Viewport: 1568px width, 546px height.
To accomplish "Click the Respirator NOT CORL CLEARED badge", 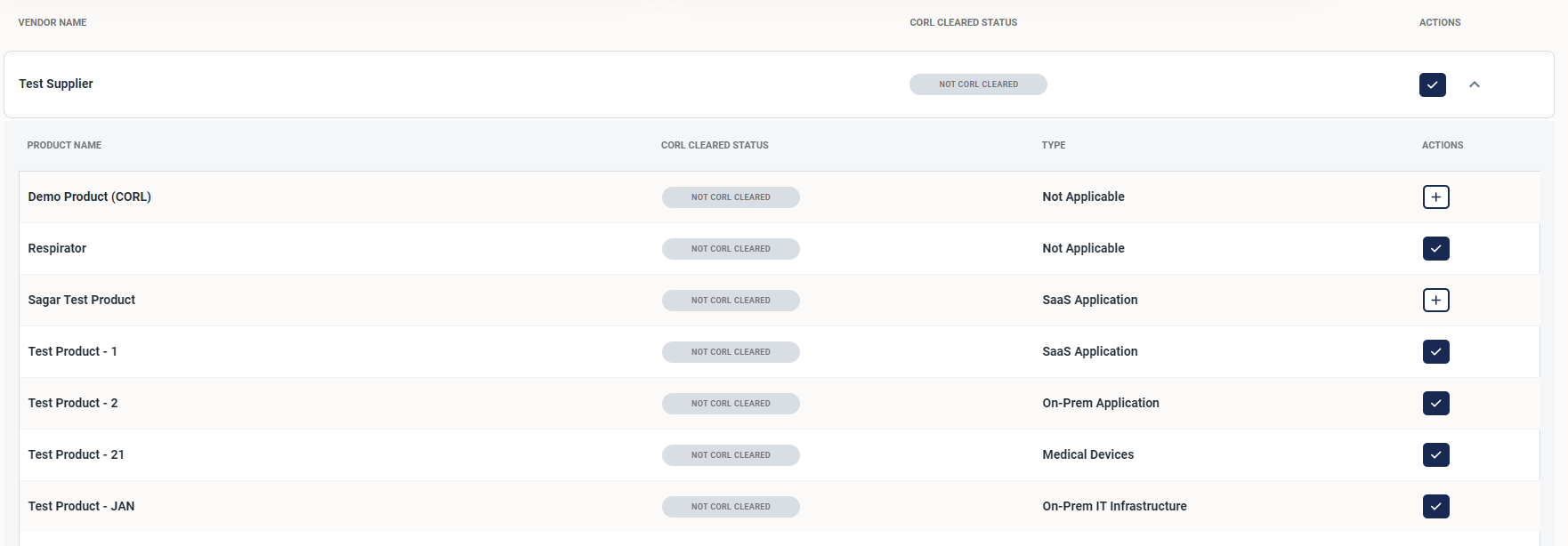I will coord(731,249).
